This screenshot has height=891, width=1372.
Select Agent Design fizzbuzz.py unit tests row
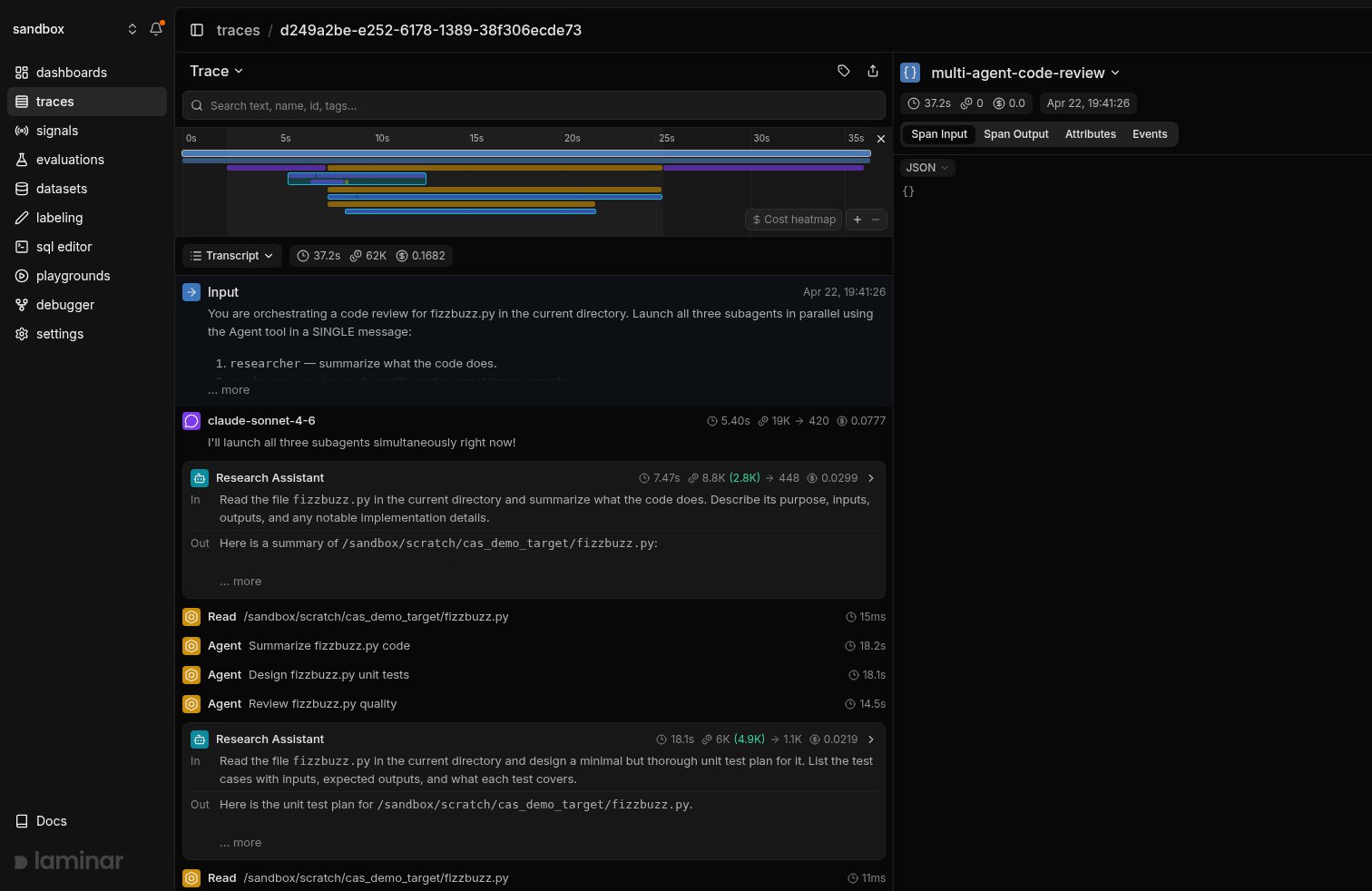click(x=534, y=675)
